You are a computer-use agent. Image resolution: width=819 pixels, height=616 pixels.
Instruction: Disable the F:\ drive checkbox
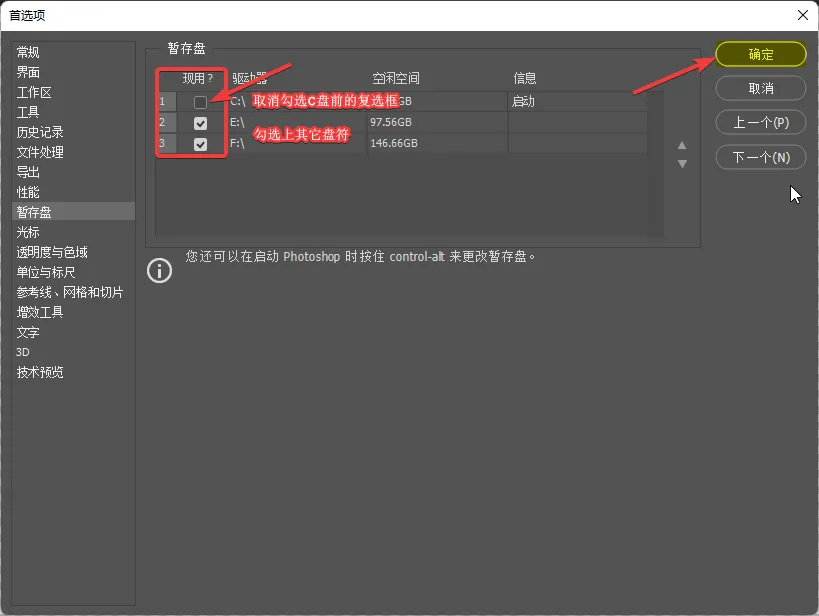(199, 143)
